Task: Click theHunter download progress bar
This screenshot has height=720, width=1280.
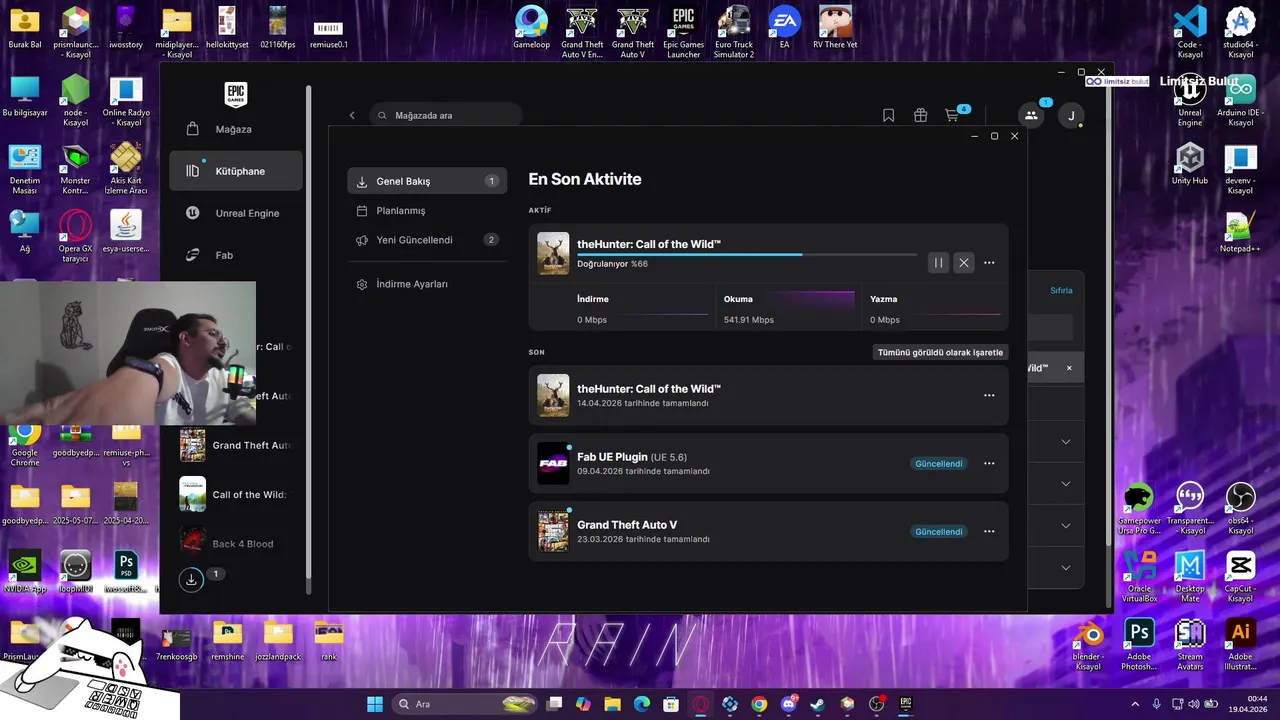Action: tap(746, 254)
